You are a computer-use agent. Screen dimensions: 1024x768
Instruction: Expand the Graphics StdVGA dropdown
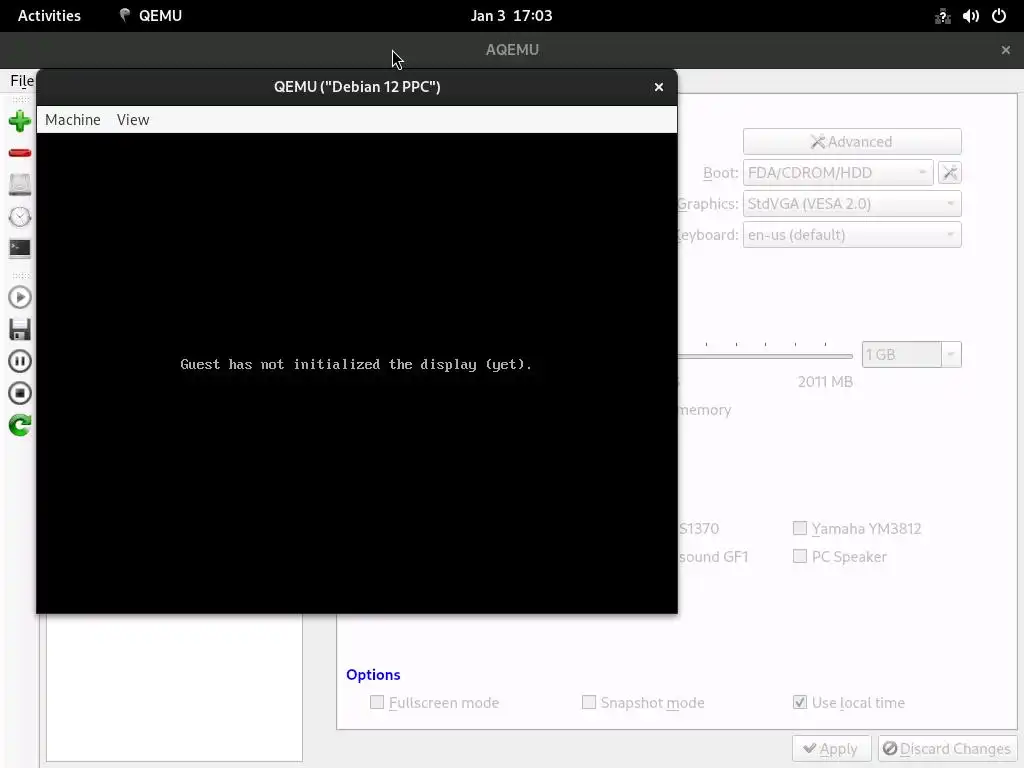click(x=852, y=204)
